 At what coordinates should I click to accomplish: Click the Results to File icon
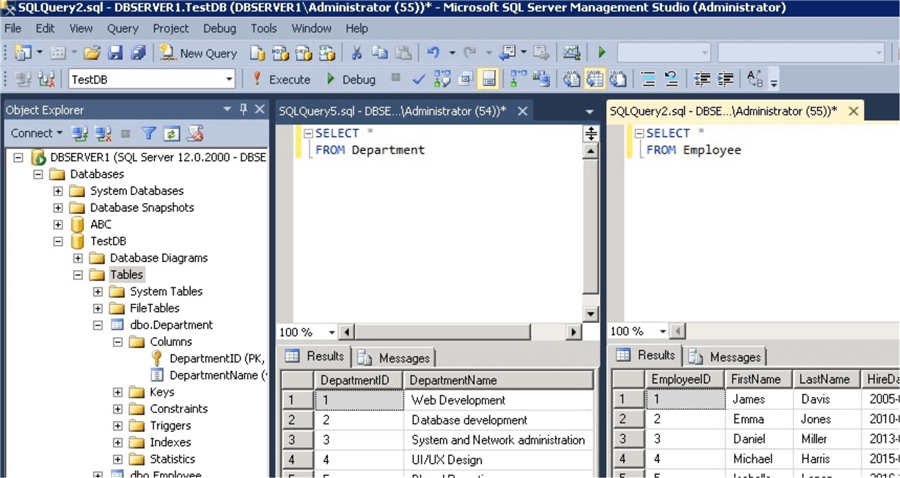[x=618, y=79]
